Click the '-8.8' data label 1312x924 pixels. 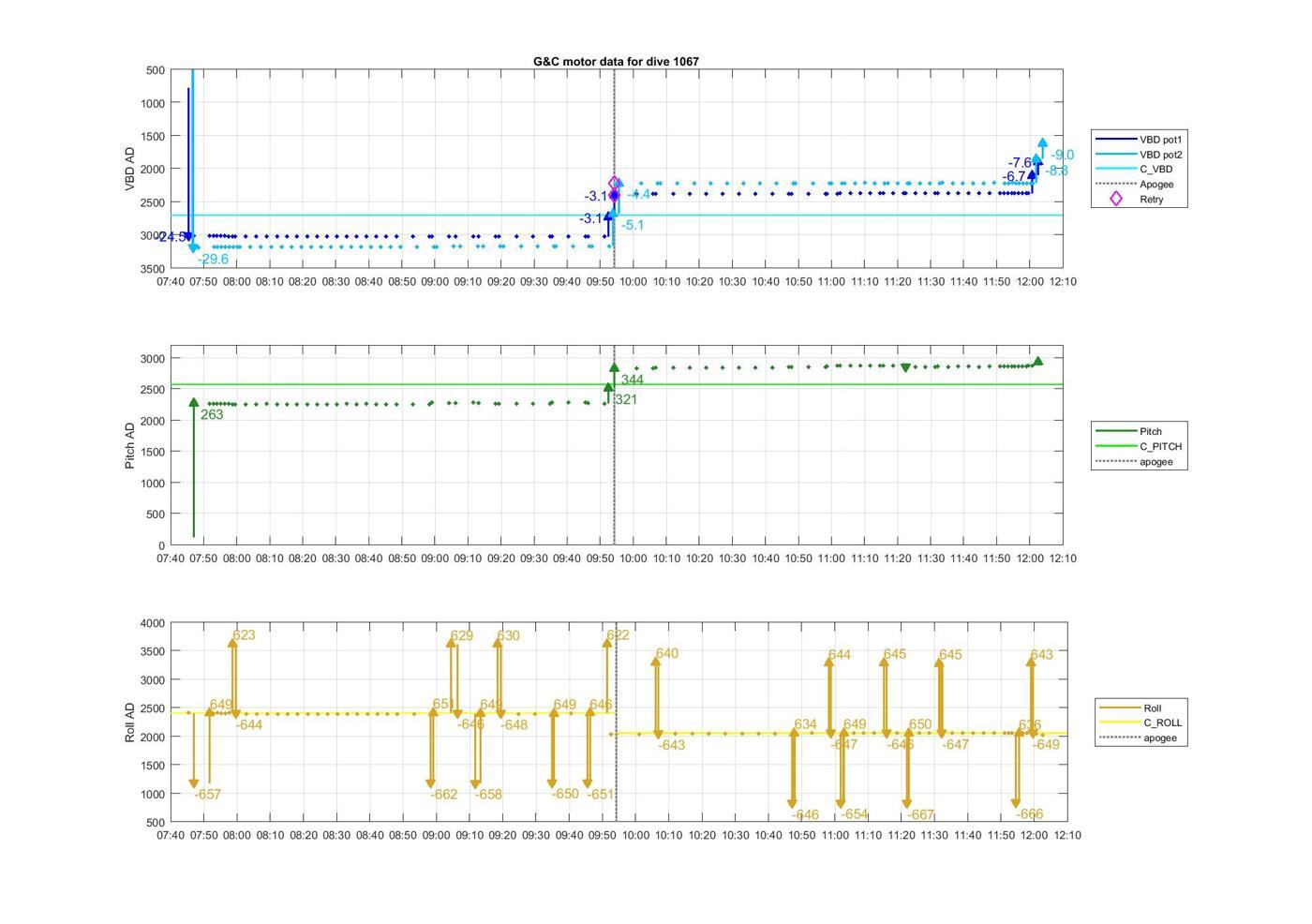1057,171
